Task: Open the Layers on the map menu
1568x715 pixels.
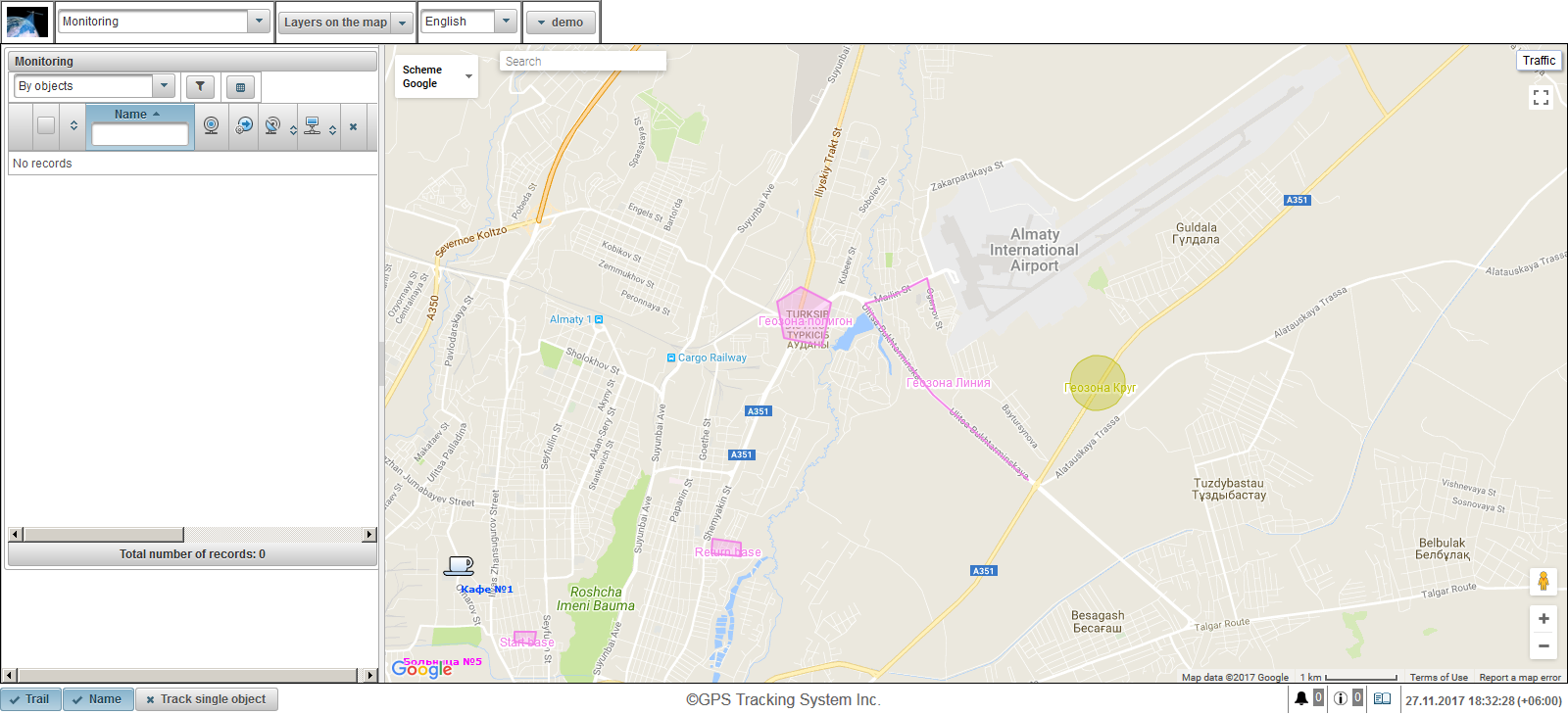Action: pos(345,23)
